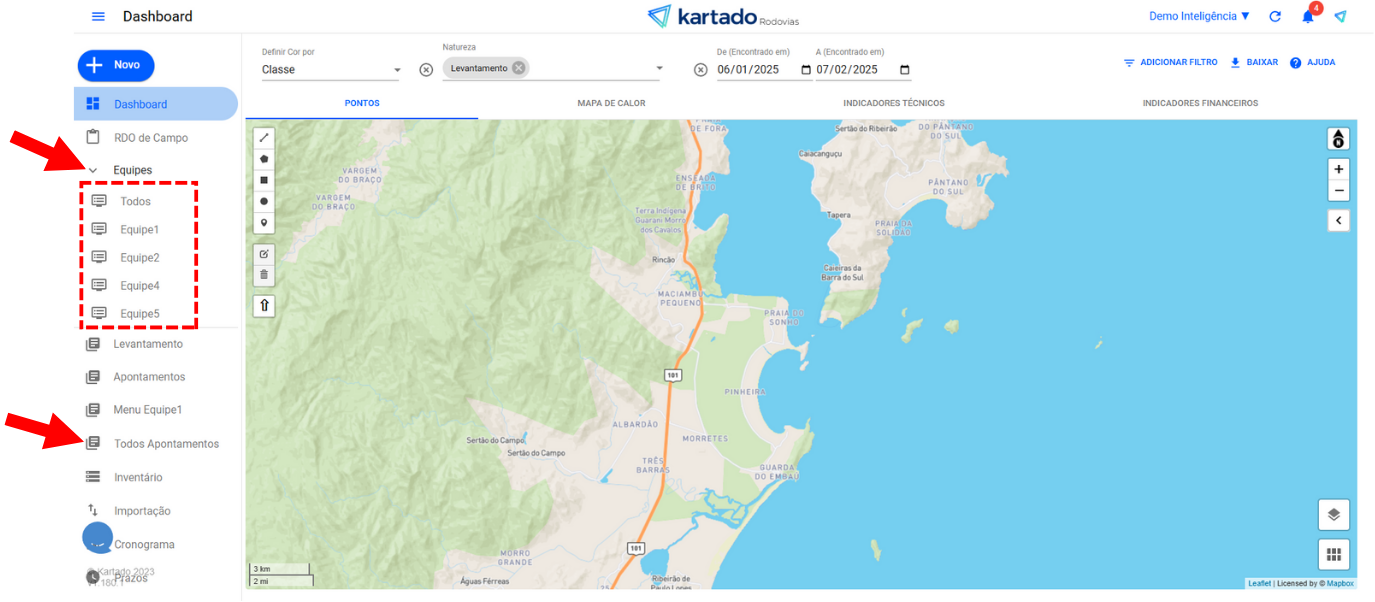Expand the Natureza dropdown arrow

click(659, 69)
